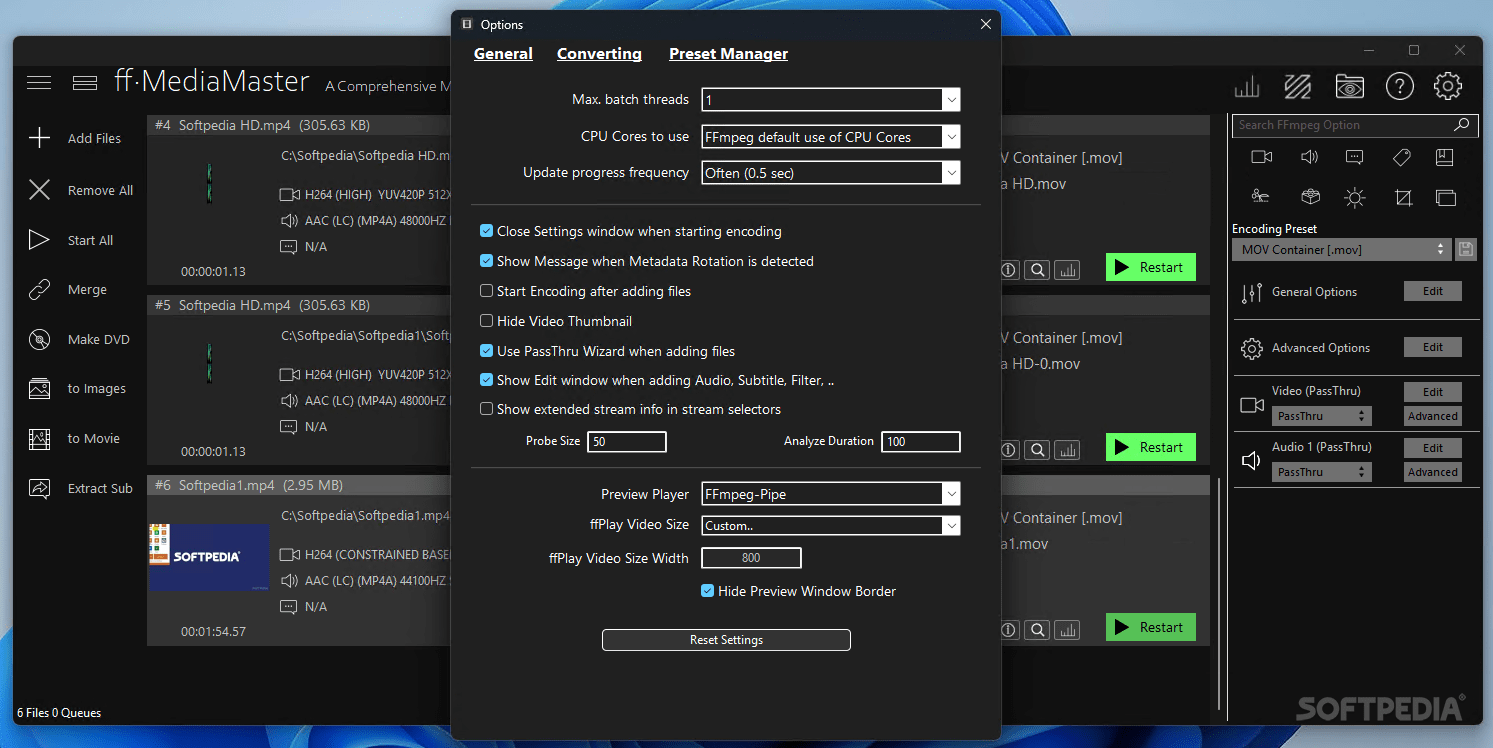Save the encoding preset with the floppy icon
This screenshot has height=748, width=1493.
[1467, 249]
